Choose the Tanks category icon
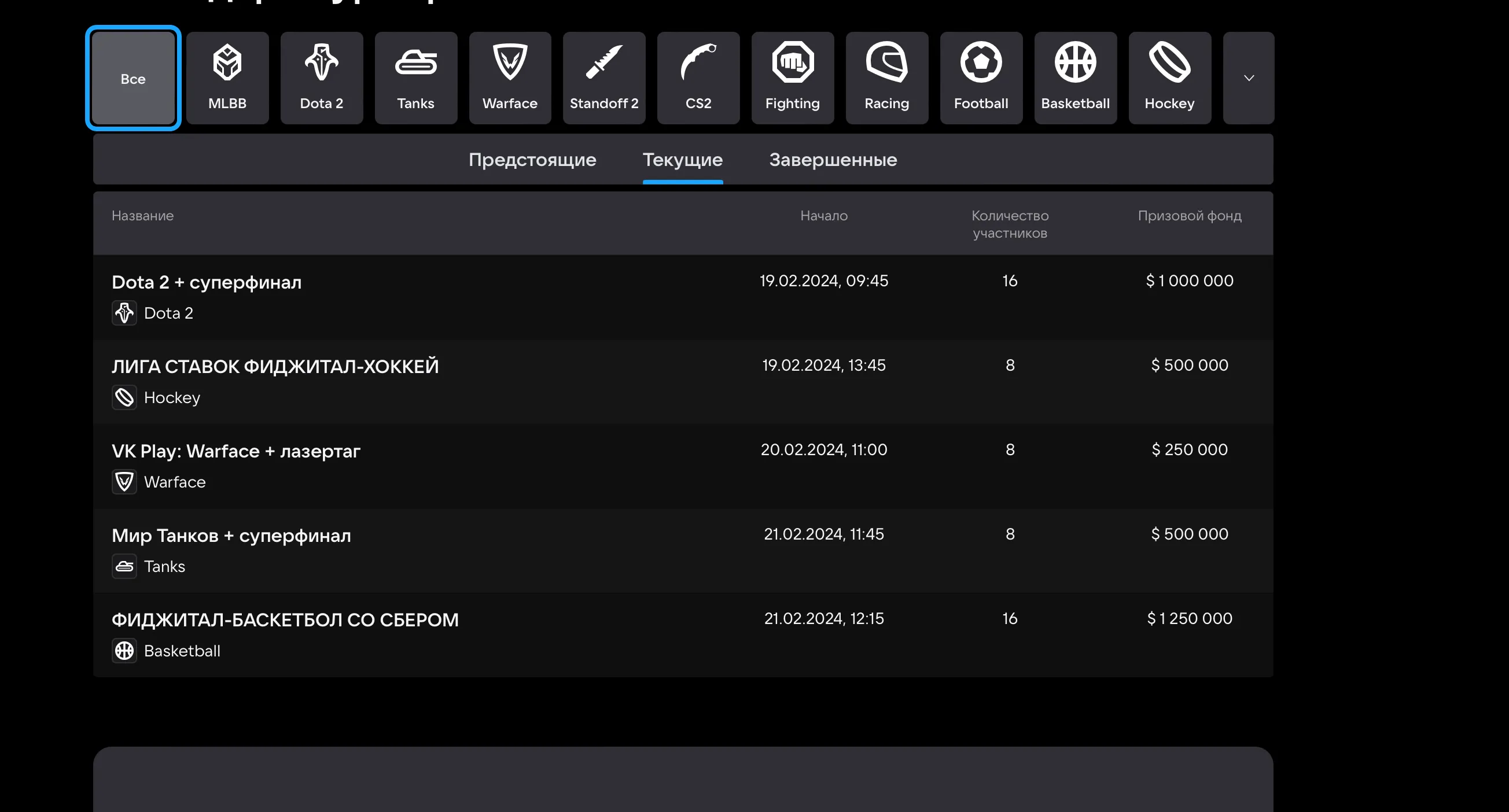 (416, 77)
